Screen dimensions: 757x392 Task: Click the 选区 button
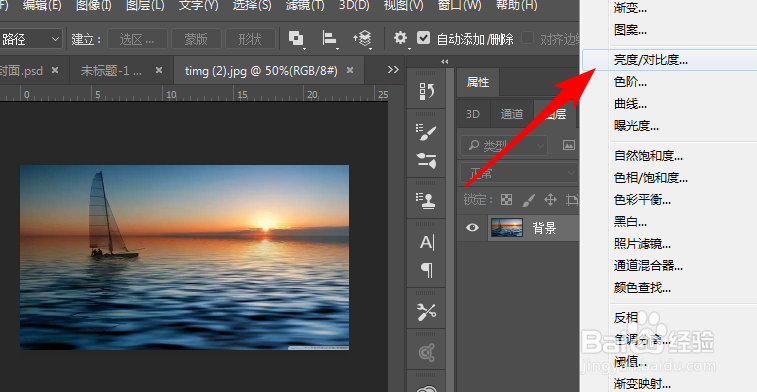[x=137, y=39]
